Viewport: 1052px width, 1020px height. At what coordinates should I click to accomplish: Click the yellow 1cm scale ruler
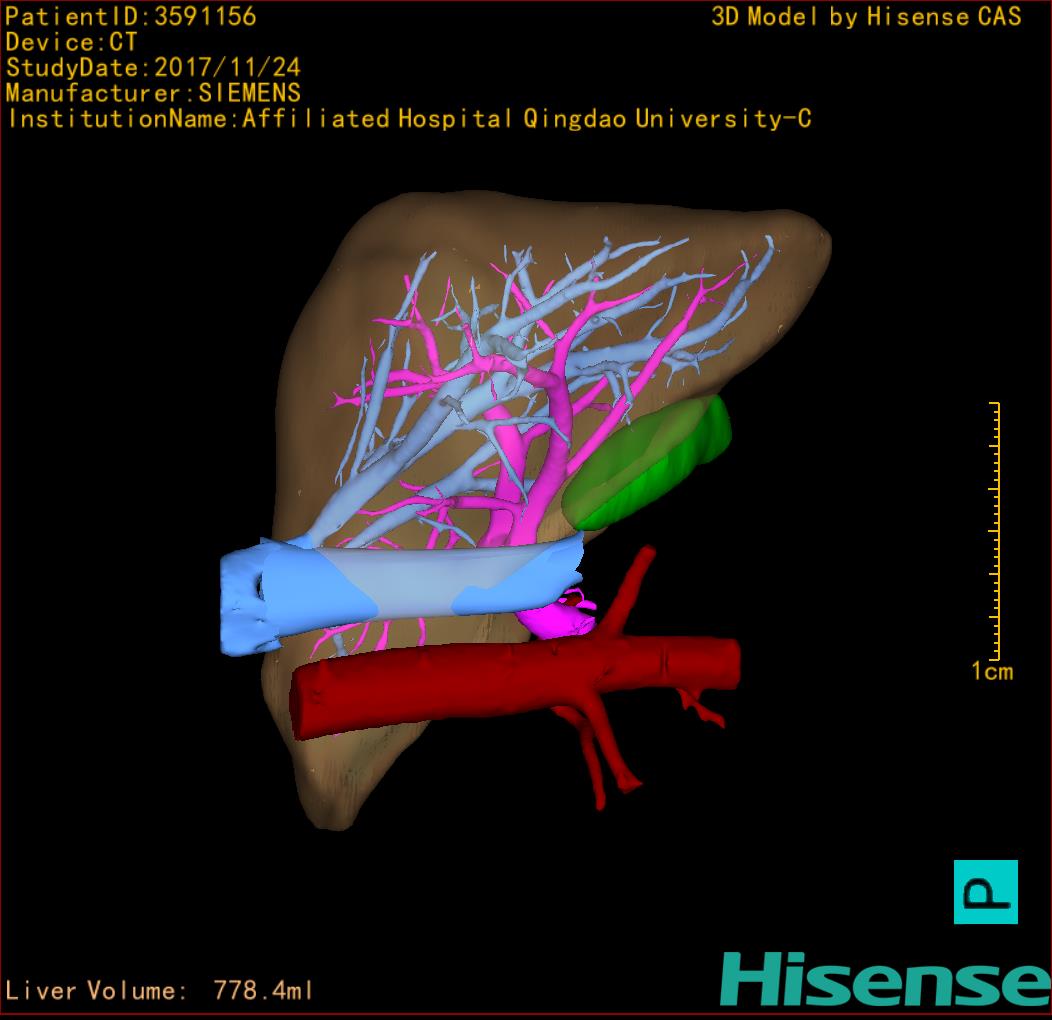(x=995, y=531)
